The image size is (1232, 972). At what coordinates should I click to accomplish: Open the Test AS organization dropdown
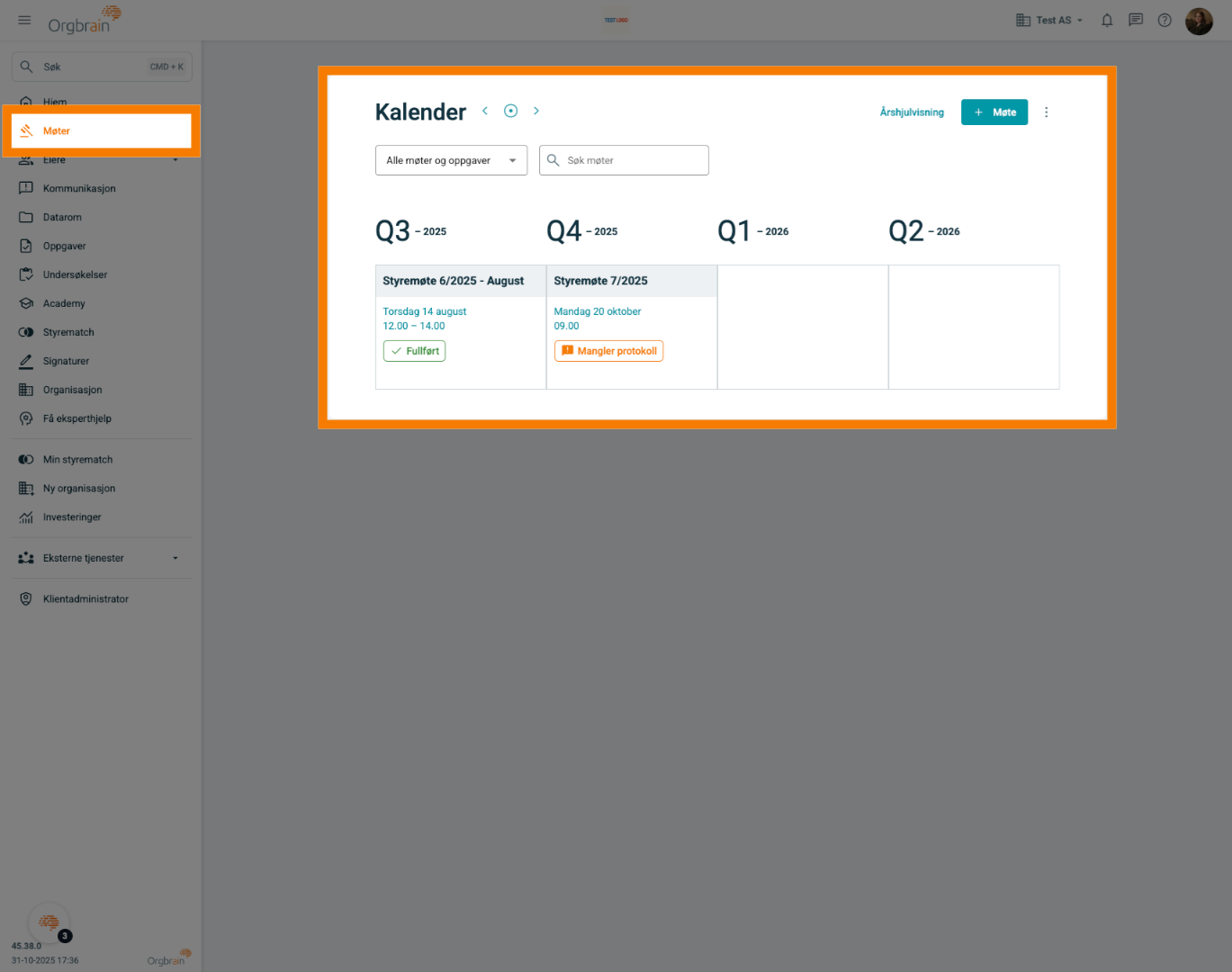[x=1049, y=20]
